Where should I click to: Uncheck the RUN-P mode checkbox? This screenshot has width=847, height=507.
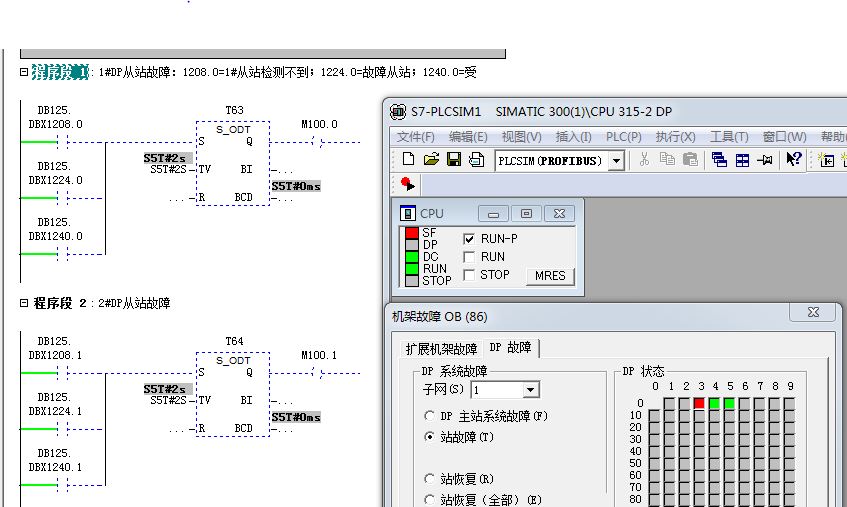469,239
